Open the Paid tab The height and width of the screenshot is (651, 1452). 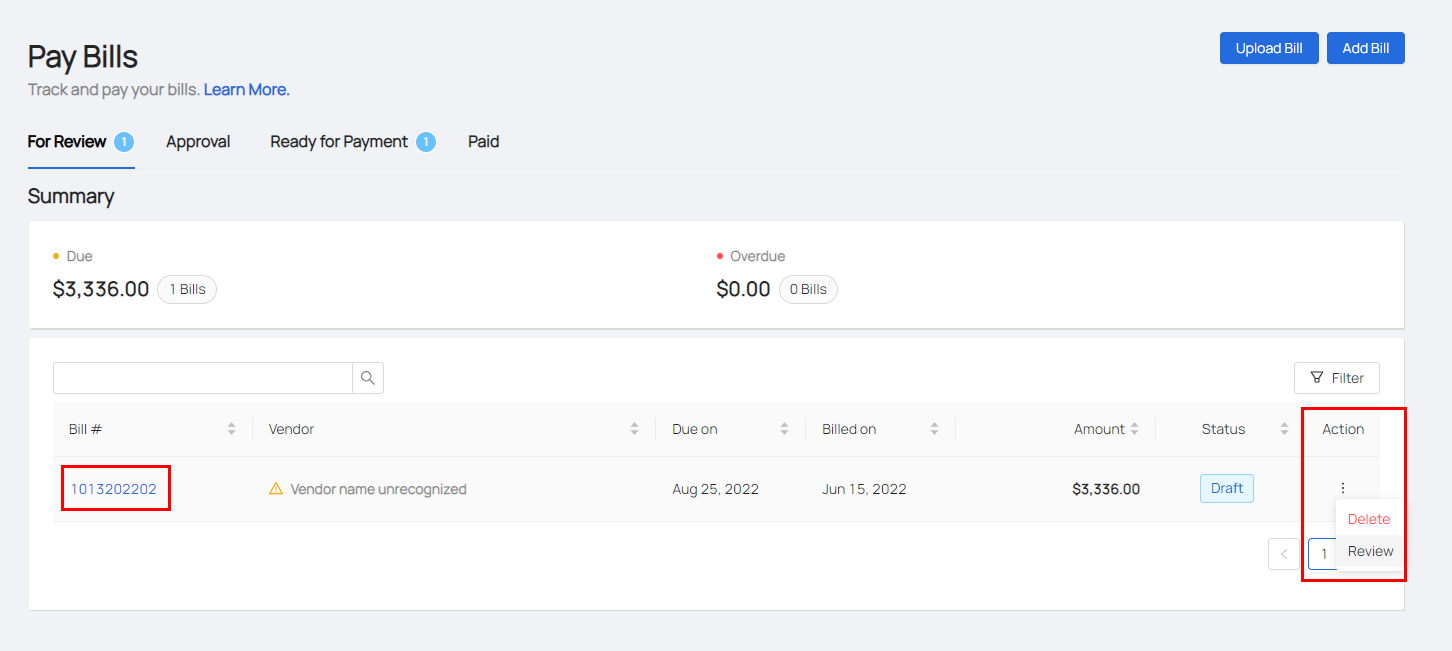[x=483, y=142]
